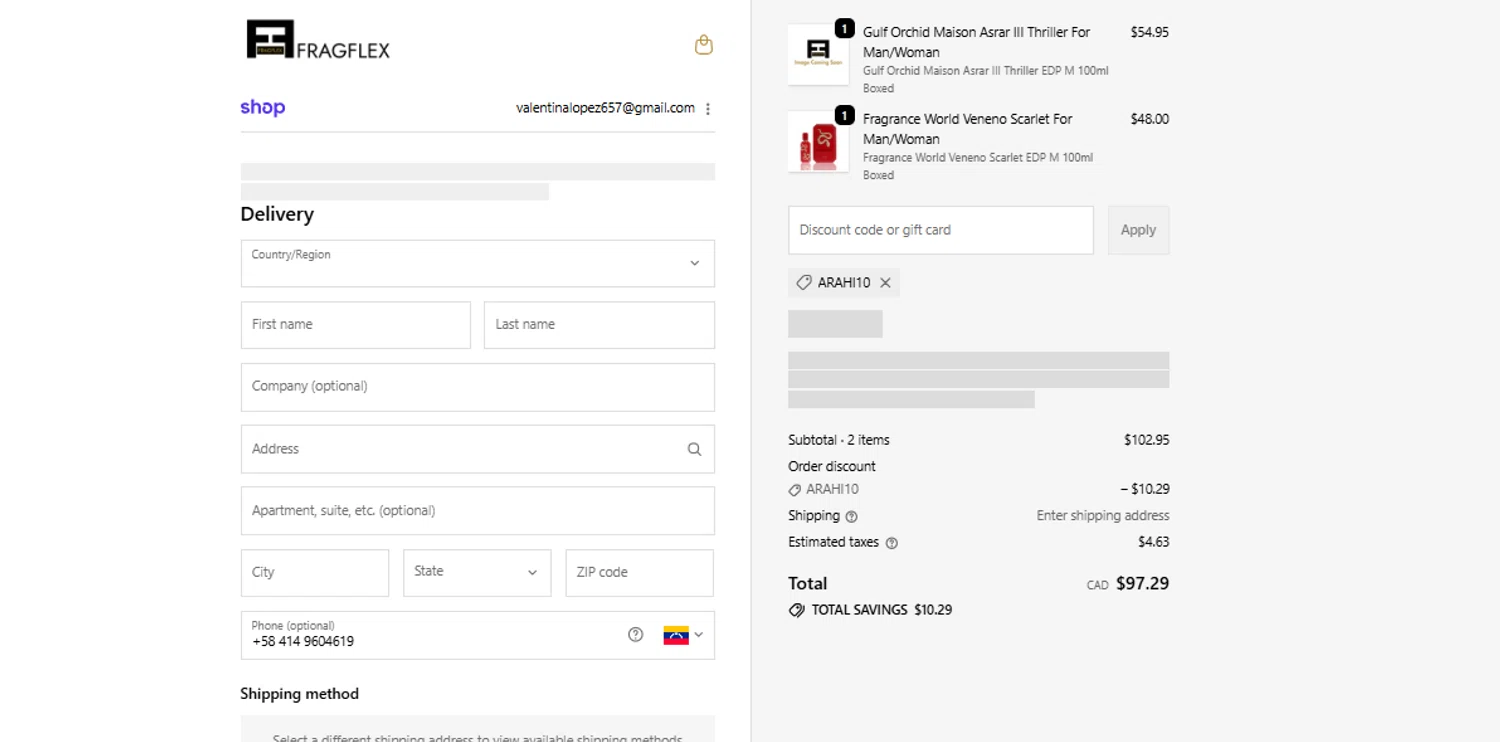1500x742 pixels.
Task: Focus the ZIP code field
Action: pyautogui.click(x=640, y=573)
